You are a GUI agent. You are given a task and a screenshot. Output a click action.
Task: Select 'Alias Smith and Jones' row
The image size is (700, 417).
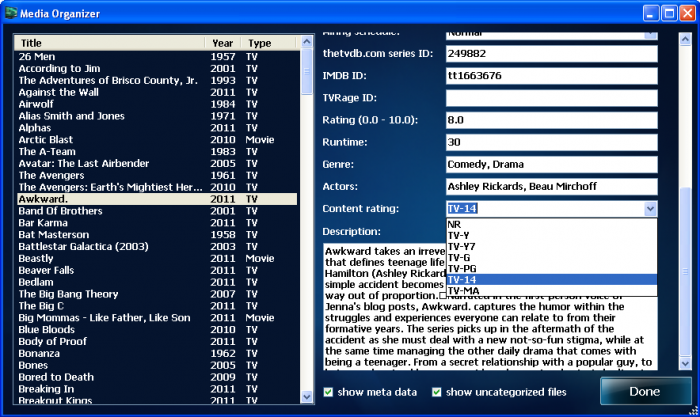pyautogui.click(x=157, y=116)
